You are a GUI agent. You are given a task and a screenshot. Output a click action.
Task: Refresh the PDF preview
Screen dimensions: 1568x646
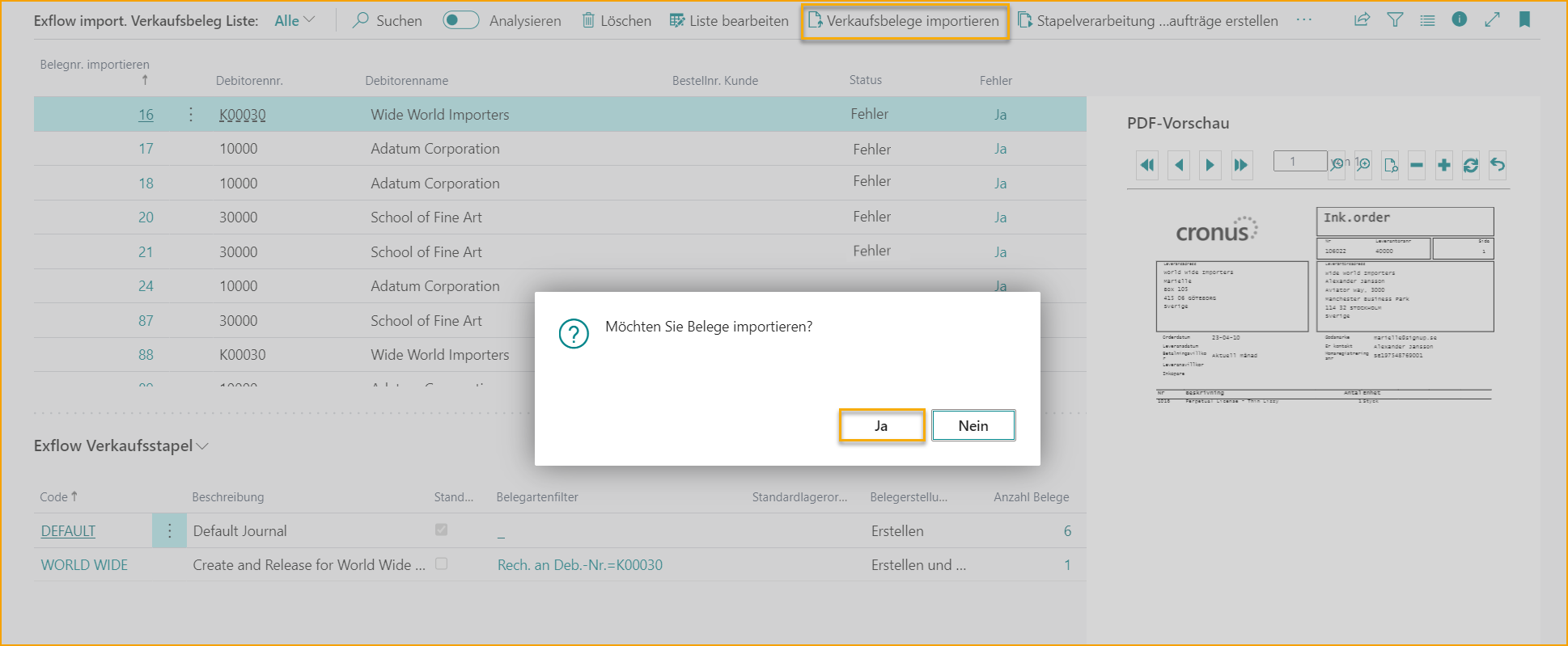pos(1471,165)
